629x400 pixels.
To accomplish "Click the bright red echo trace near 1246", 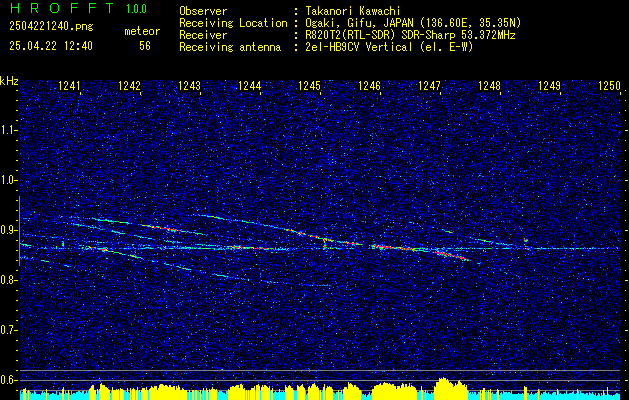I will point(395,248).
